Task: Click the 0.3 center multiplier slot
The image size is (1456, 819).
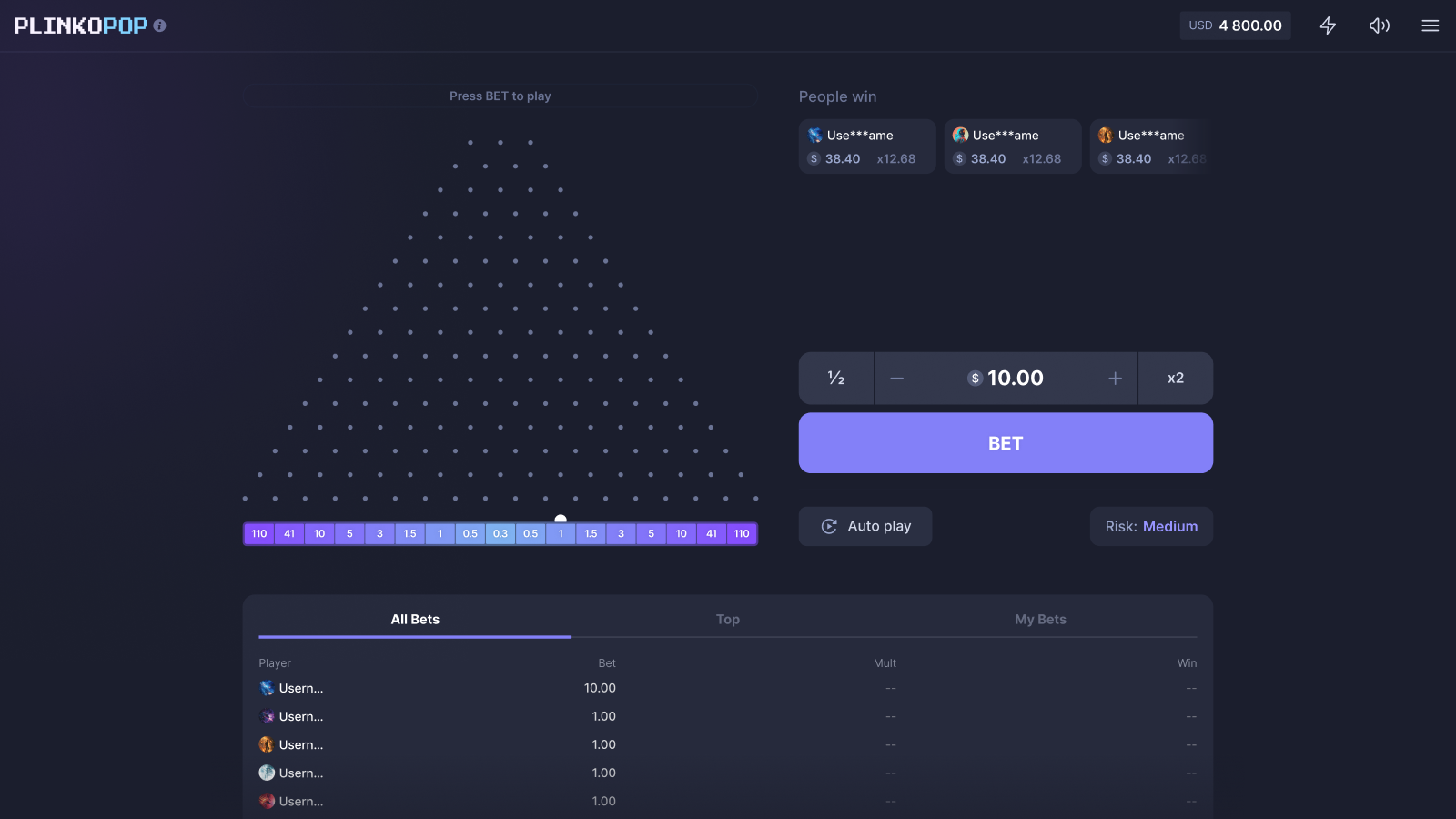Action: tap(500, 534)
